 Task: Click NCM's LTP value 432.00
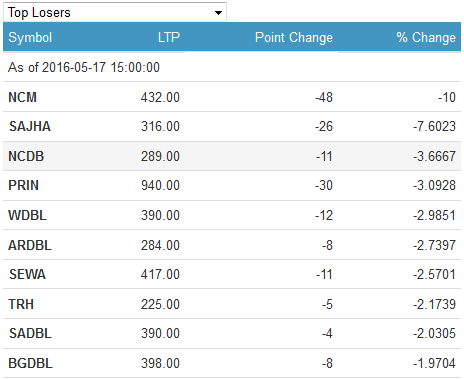pos(160,97)
